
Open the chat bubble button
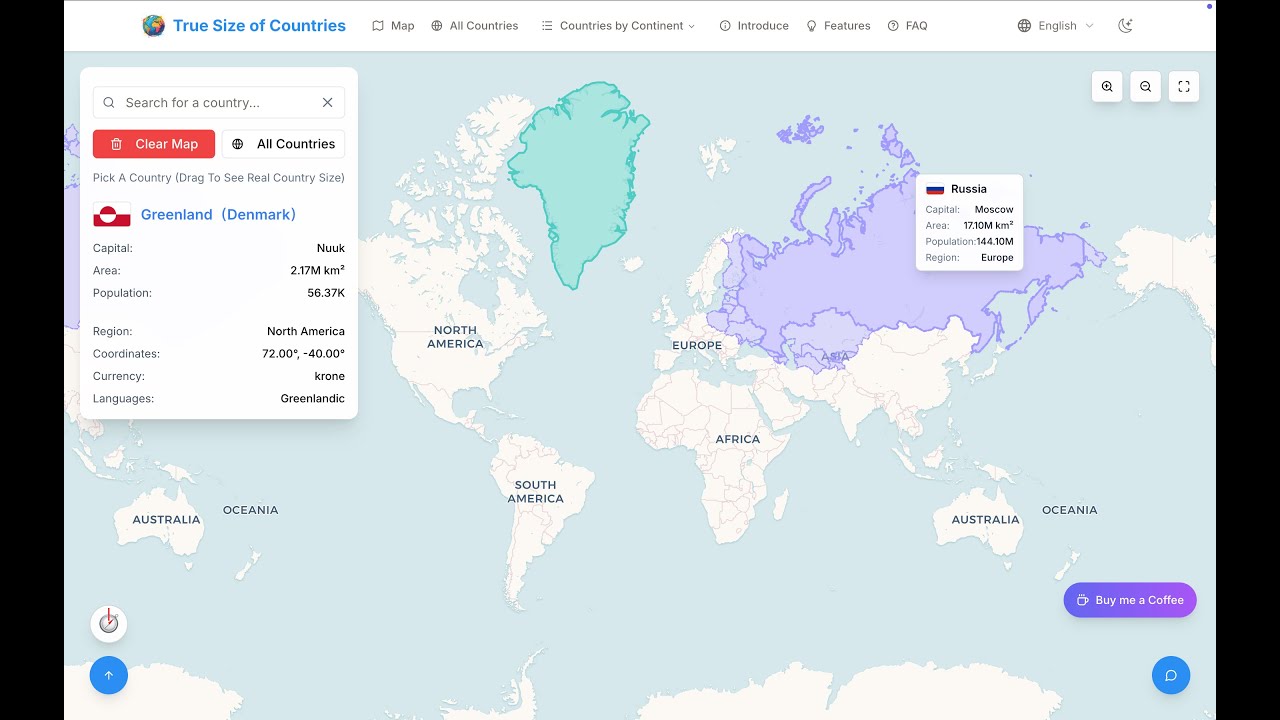1171,675
